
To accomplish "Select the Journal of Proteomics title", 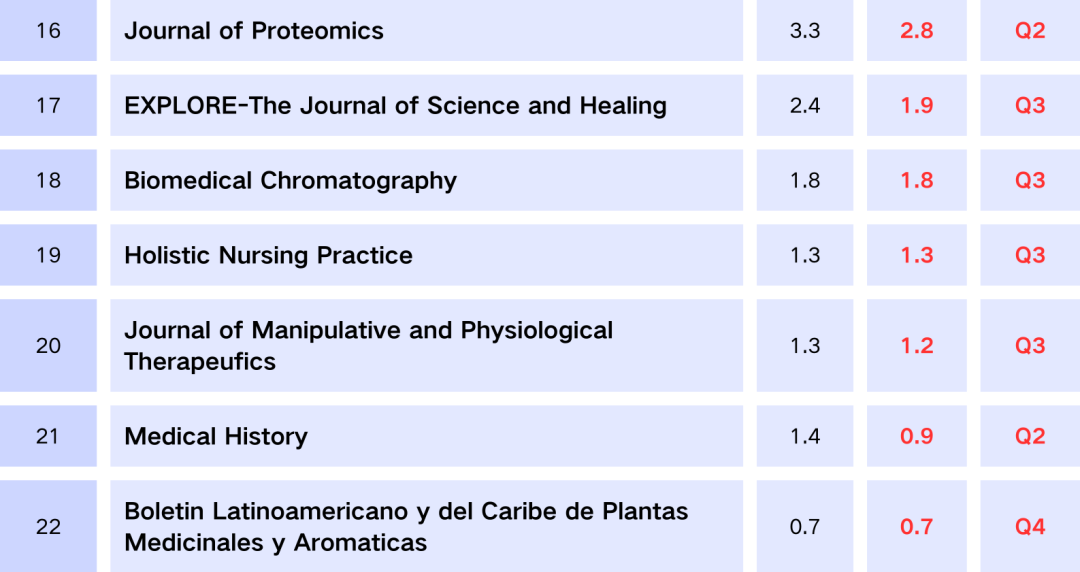I will click(x=253, y=31).
